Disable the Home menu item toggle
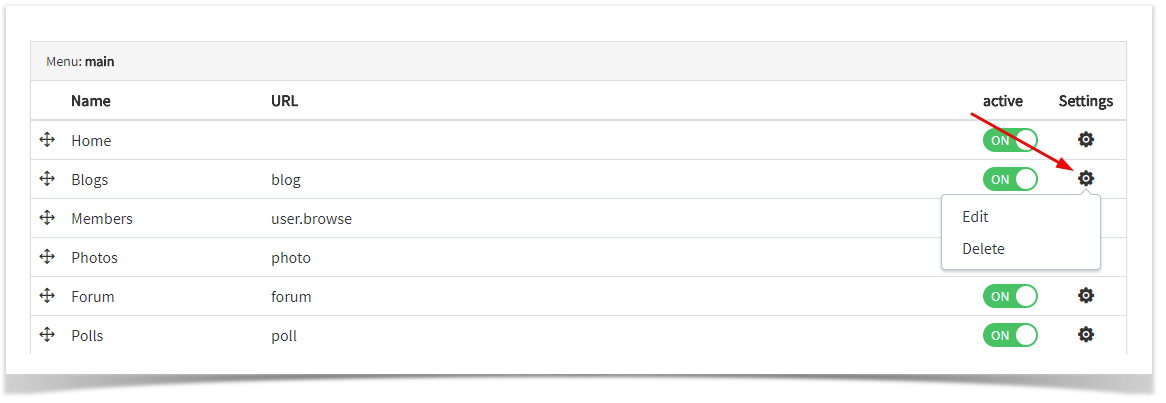Image resolution: width=1166 pixels, height=403 pixels. pyautogui.click(x=1010, y=140)
